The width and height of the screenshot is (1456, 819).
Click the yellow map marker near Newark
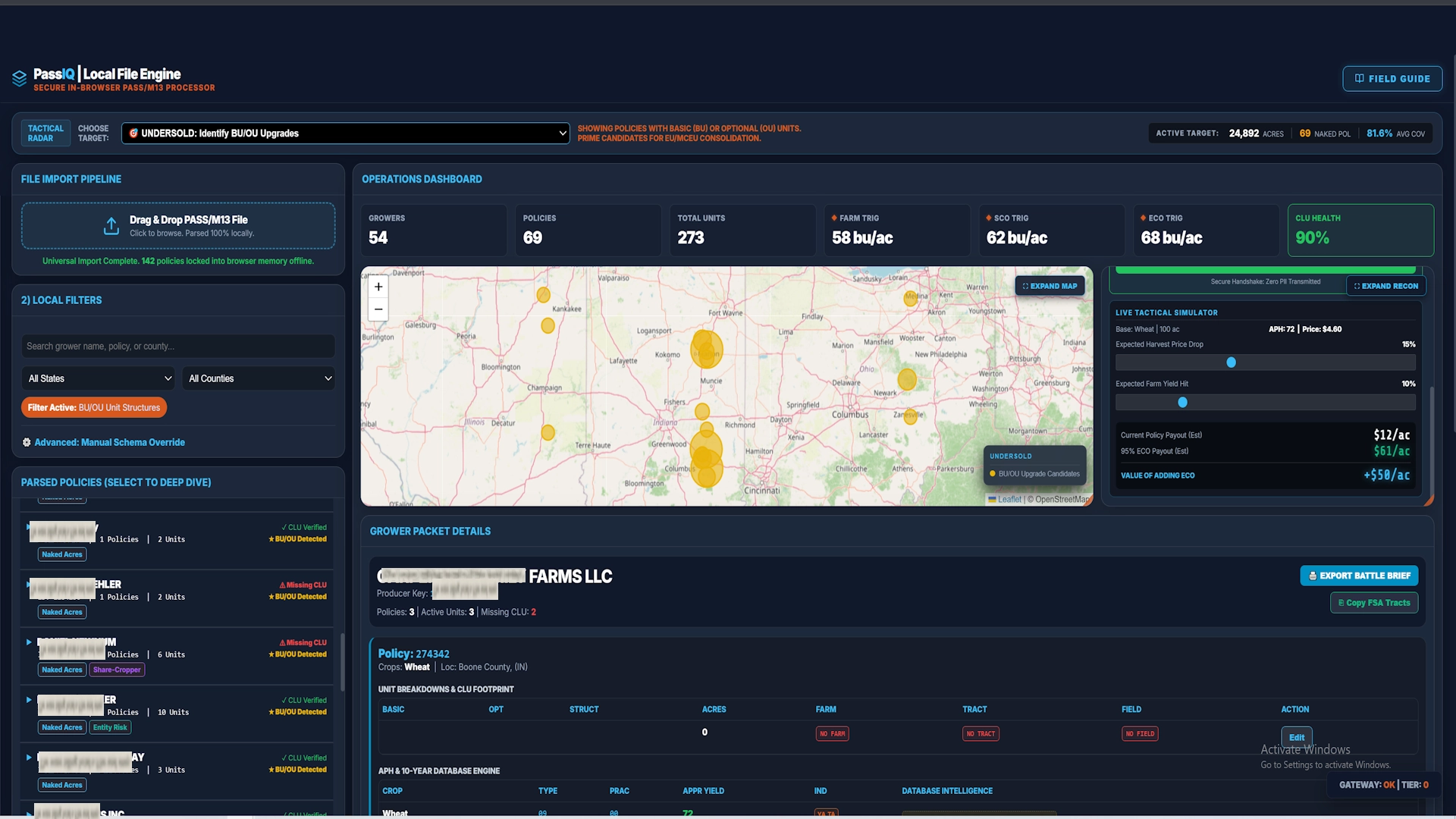tap(907, 379)
